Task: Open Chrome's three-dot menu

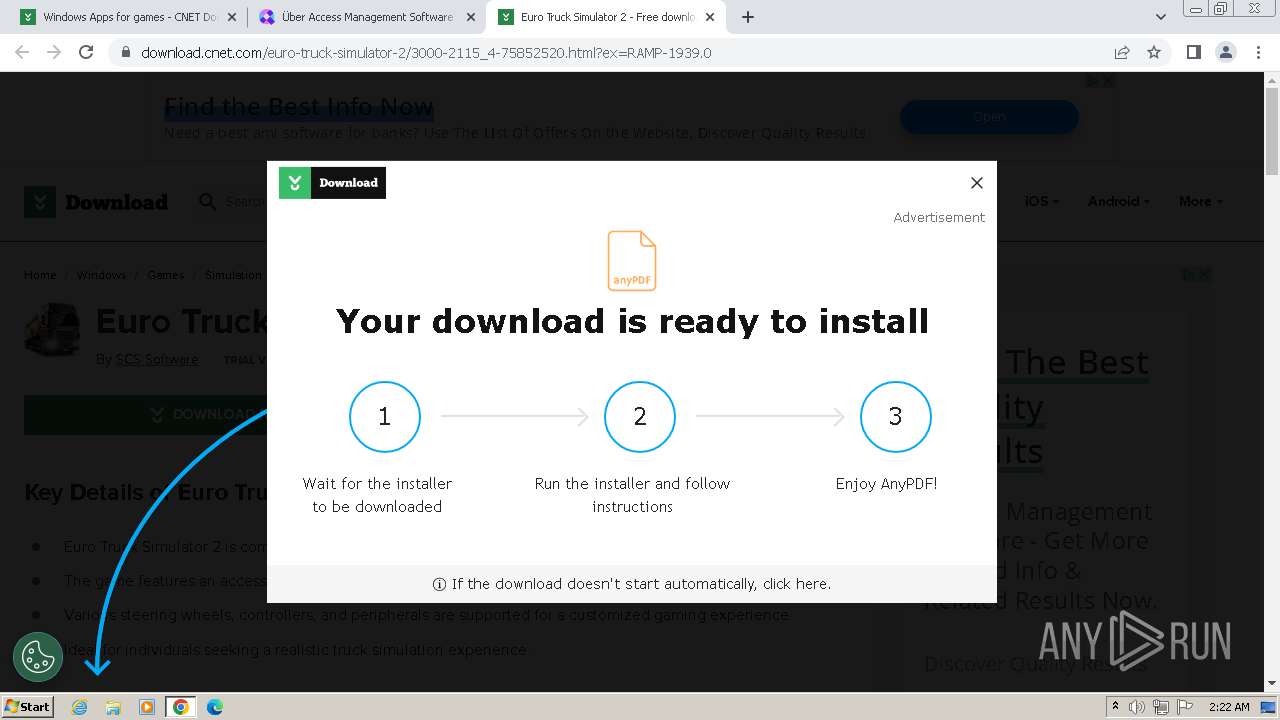Action: point(1257,52)
